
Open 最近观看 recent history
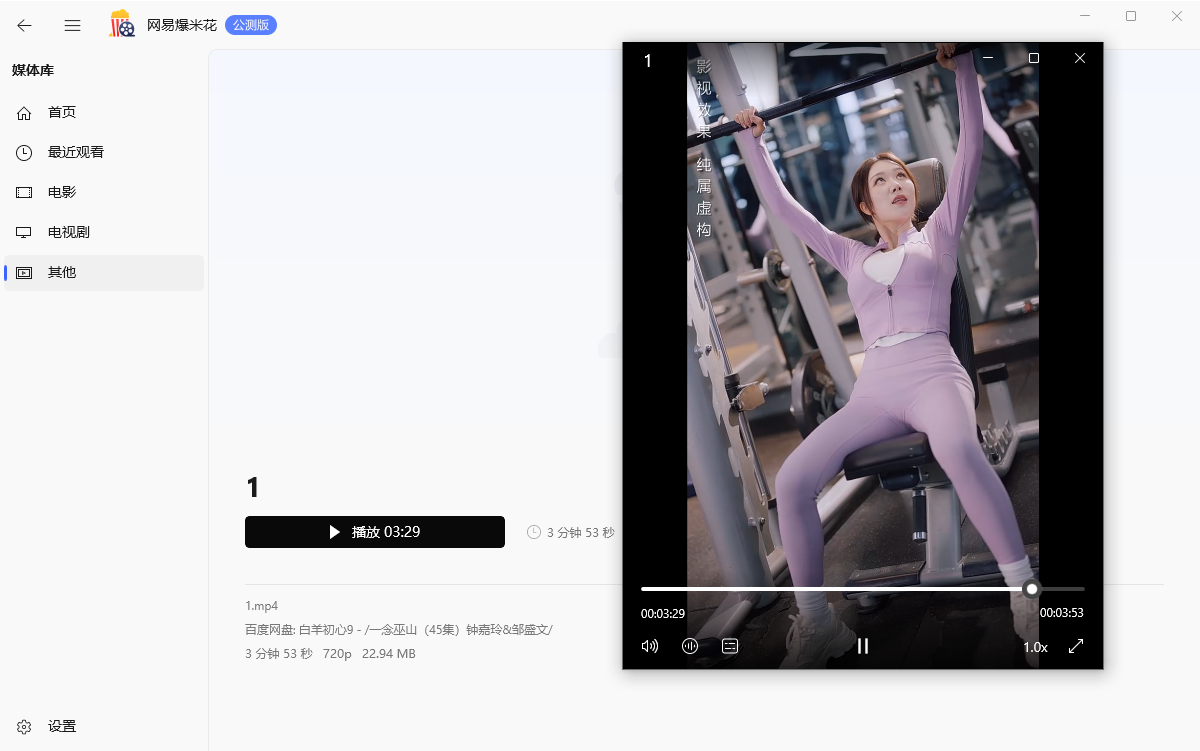pos(76,153)
